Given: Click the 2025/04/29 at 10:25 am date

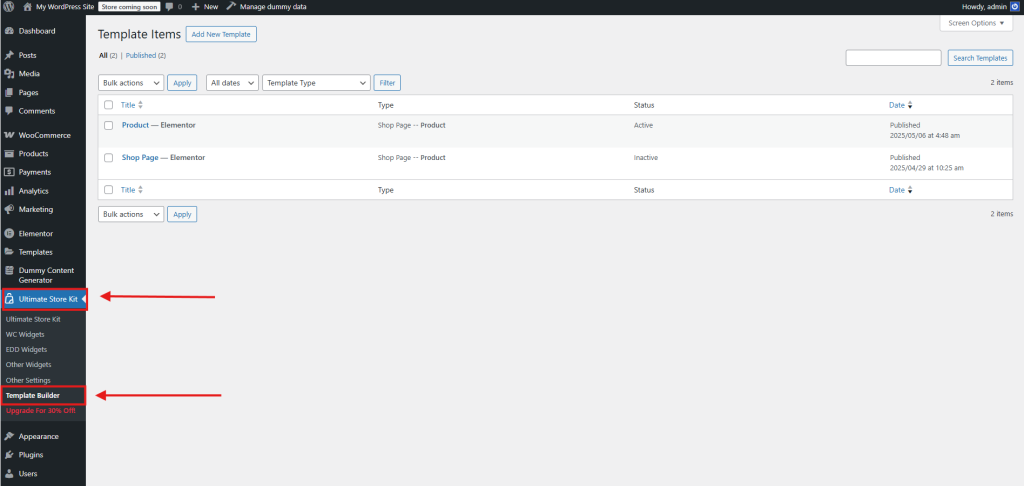Looking at the screenshot, I should (x=927, y=168).
